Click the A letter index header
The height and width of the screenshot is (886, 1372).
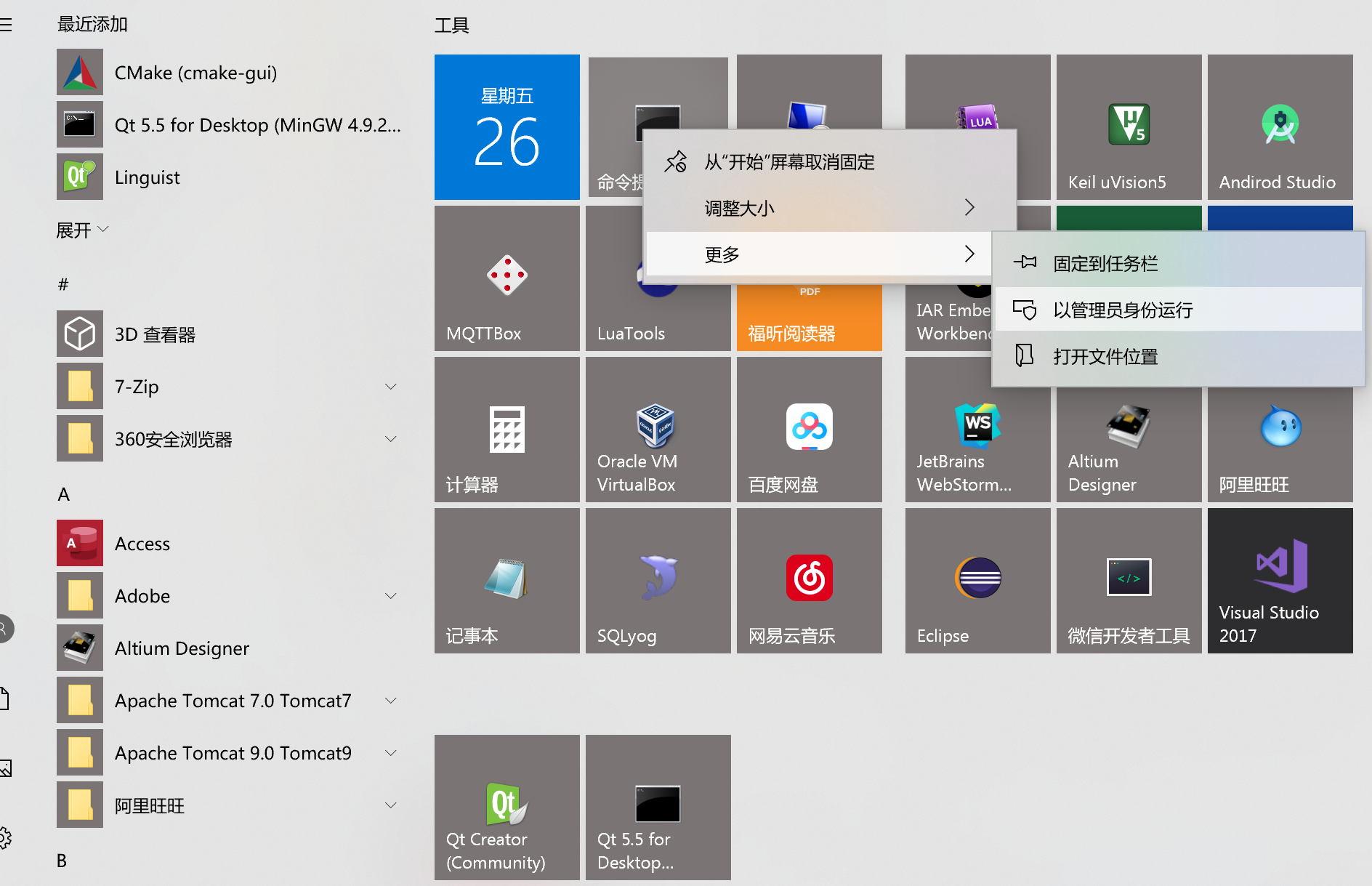click(64, 494)
